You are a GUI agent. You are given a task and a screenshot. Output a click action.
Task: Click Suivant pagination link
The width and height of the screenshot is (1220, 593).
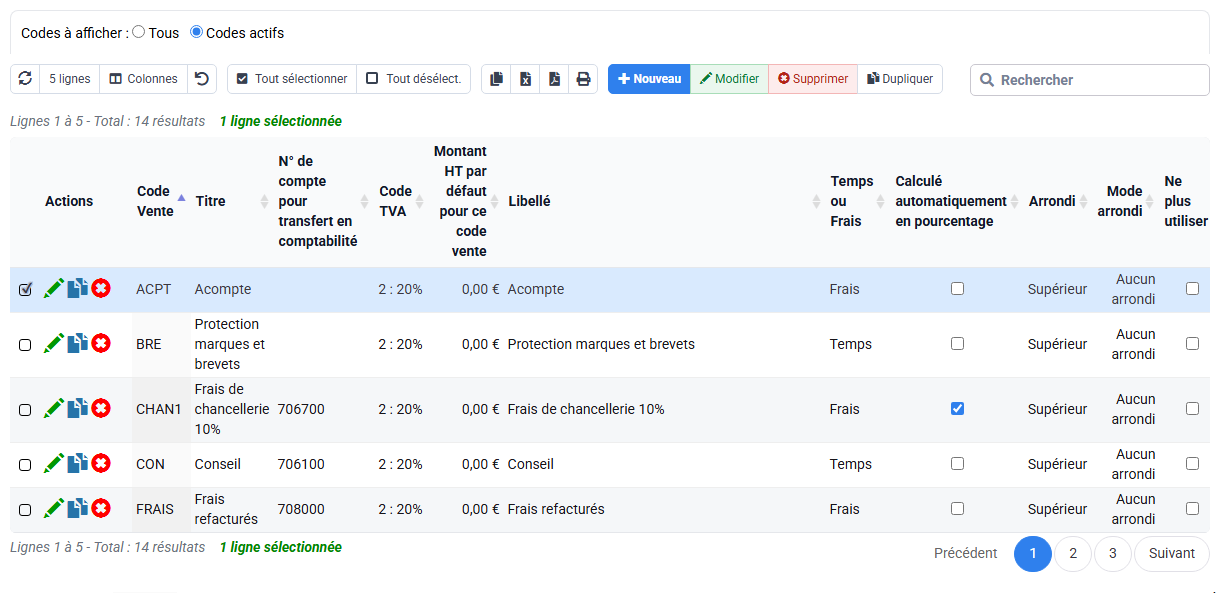pos(1172,553)
